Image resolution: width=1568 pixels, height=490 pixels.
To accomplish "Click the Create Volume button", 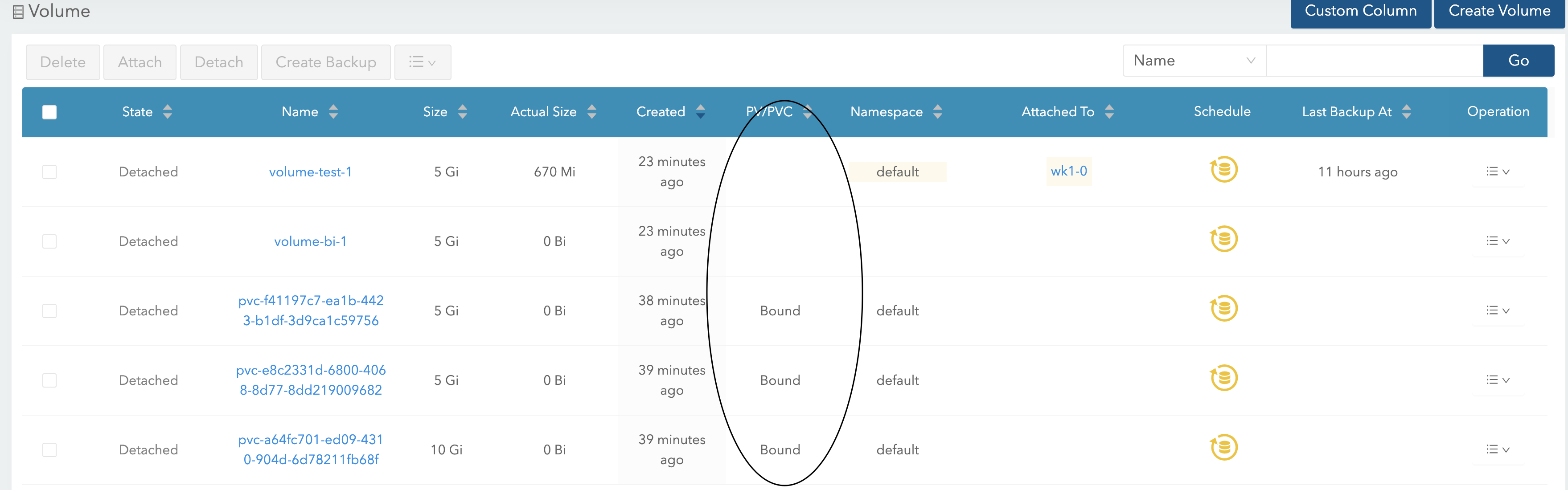I will (1498, 11).
